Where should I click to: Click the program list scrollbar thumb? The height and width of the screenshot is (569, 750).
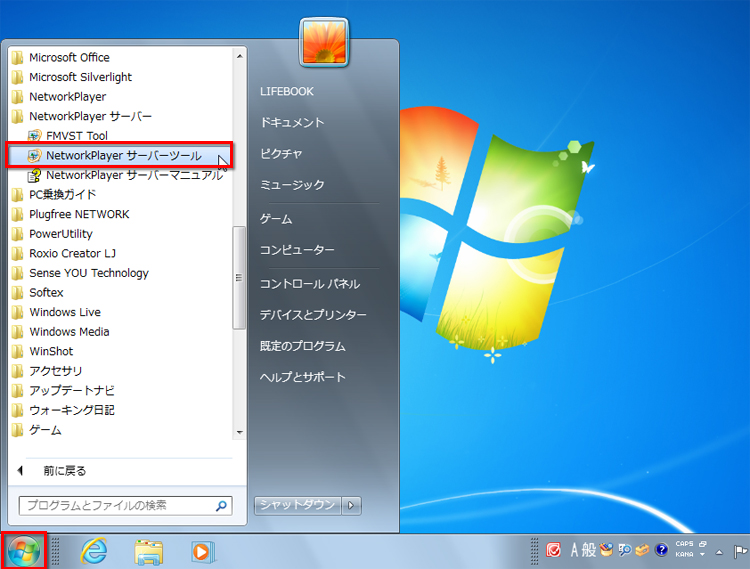coord(239,277)
